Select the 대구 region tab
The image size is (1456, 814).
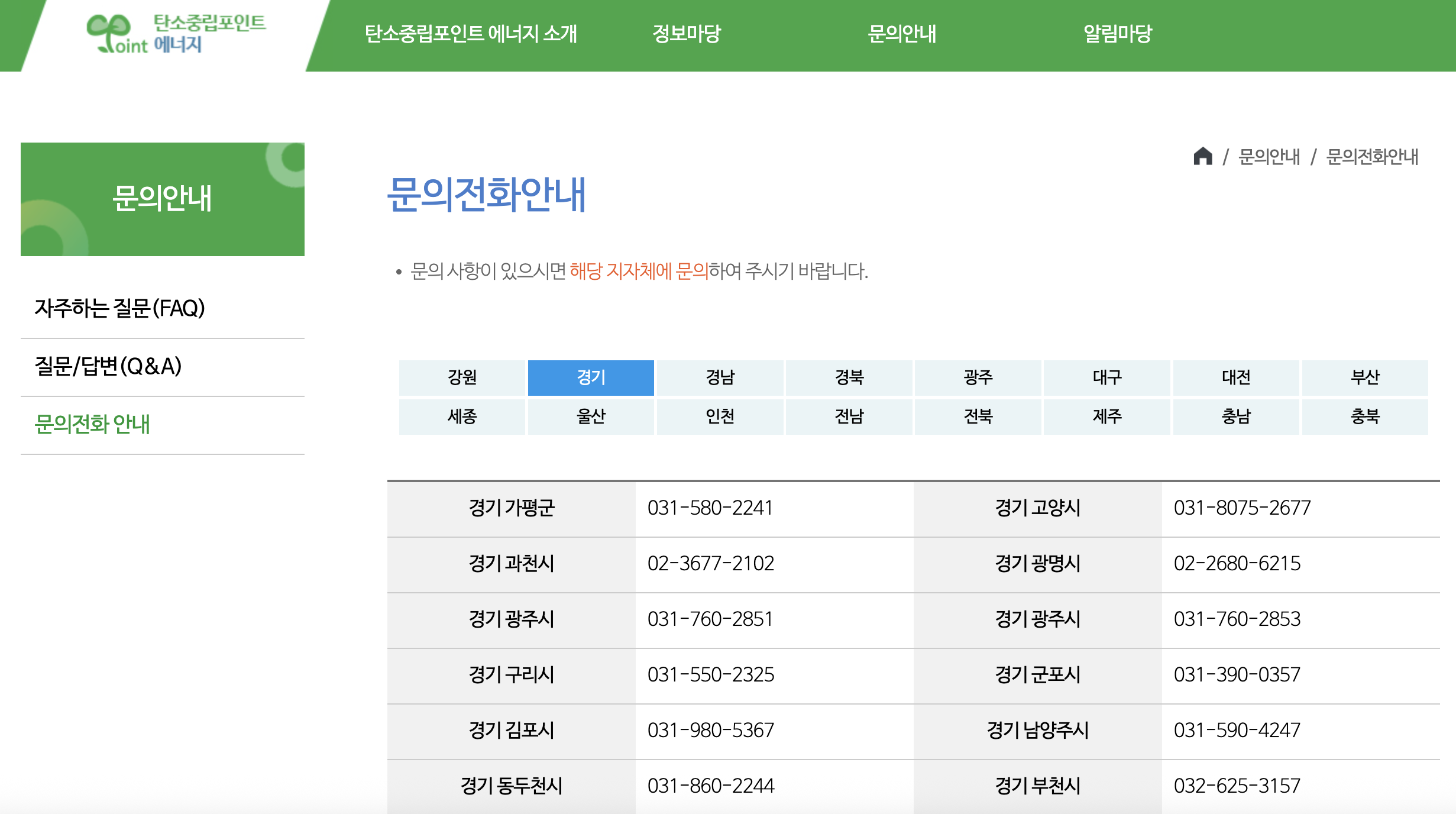pyautogui.click(x=1106, y=377)
